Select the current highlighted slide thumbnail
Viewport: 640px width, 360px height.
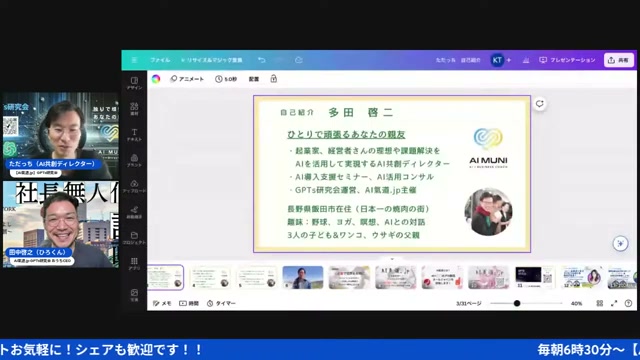(165, 278)
